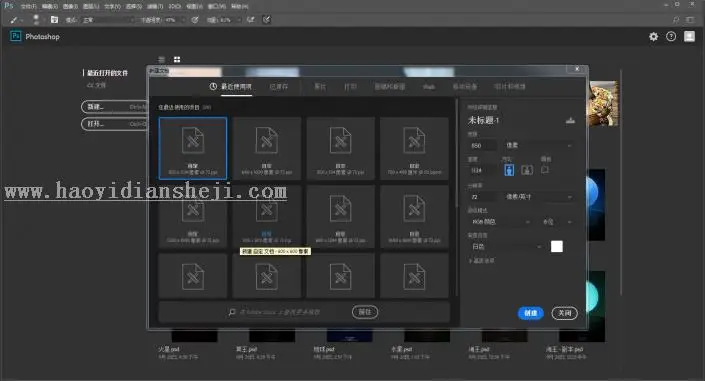The height and width of the screenshot is (381, 705).
Task: Switch to the 已保存 tab
Action: [x=279, y=86]
